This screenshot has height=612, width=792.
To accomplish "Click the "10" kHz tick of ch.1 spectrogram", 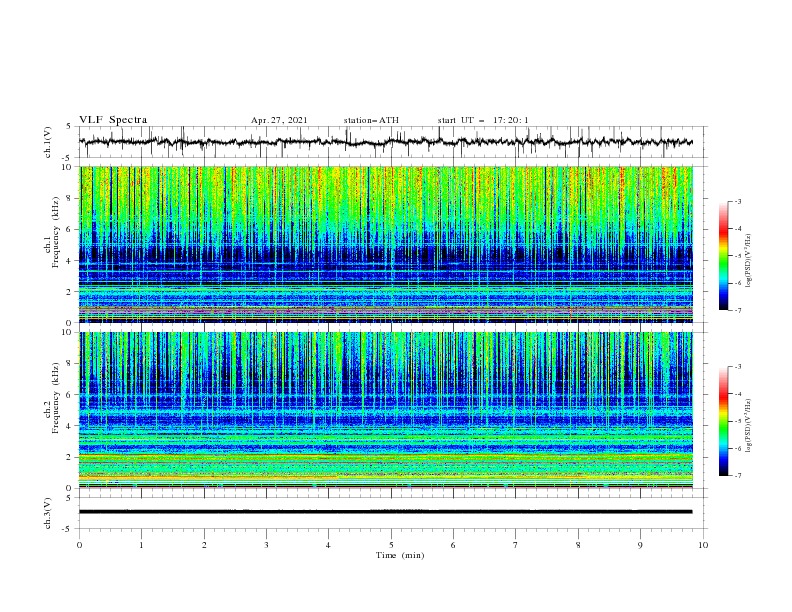I will tap(69, 167).
